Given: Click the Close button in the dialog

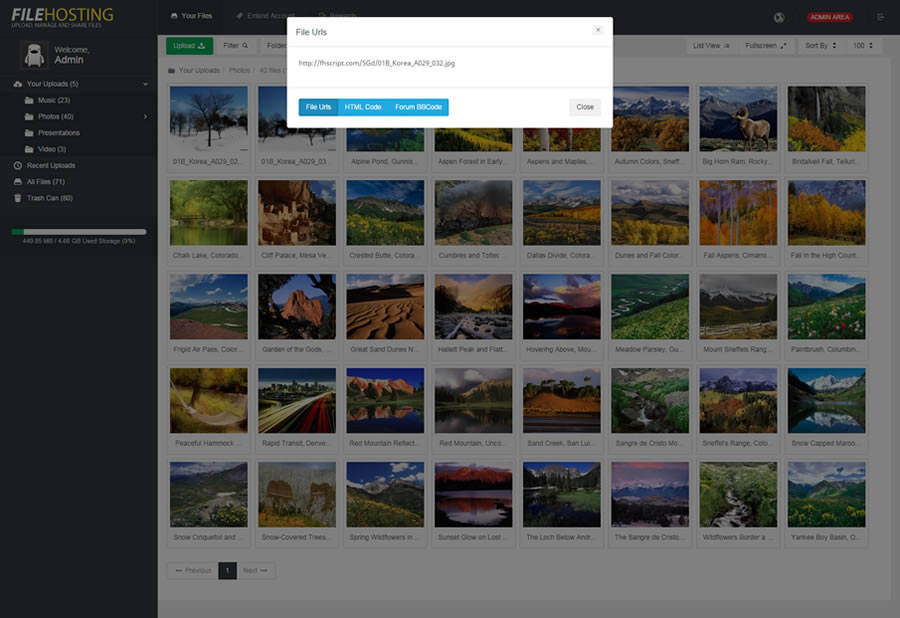Looking at the screenshot, I should [585, 107].
